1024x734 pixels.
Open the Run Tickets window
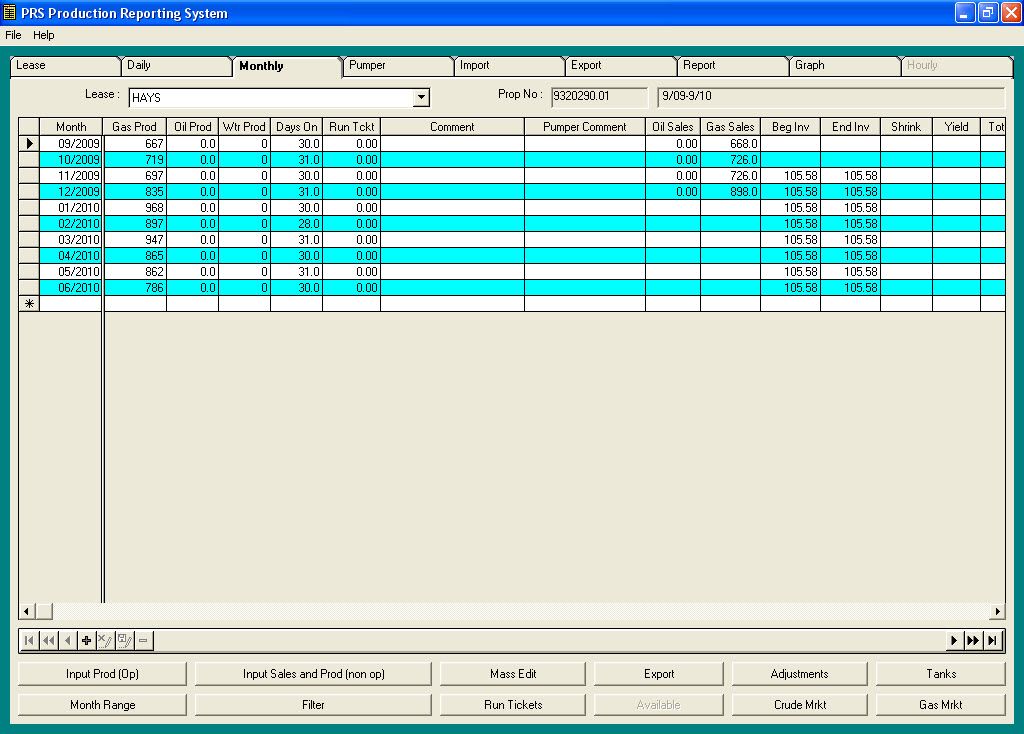512,704
